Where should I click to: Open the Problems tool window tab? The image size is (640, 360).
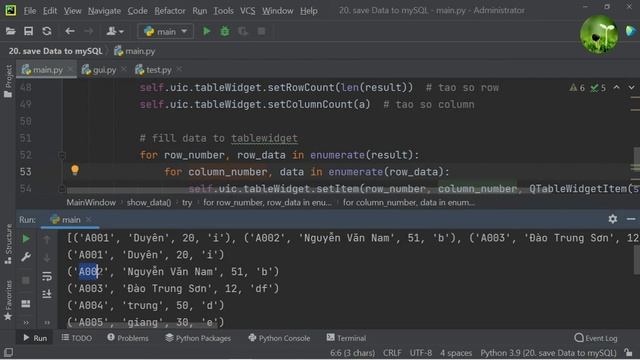128,338
